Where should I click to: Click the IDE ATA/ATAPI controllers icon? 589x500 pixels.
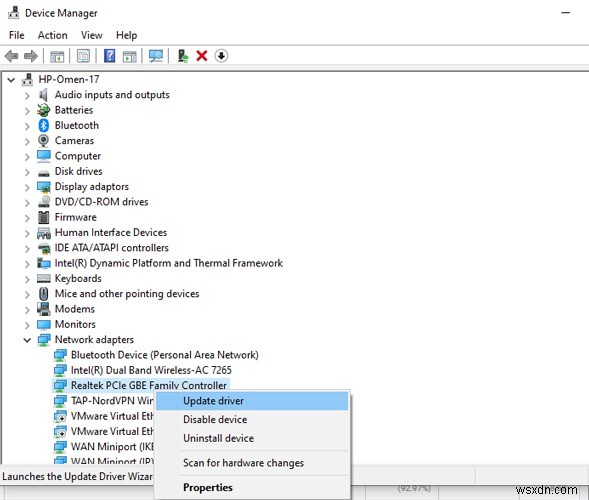[44, 248]
